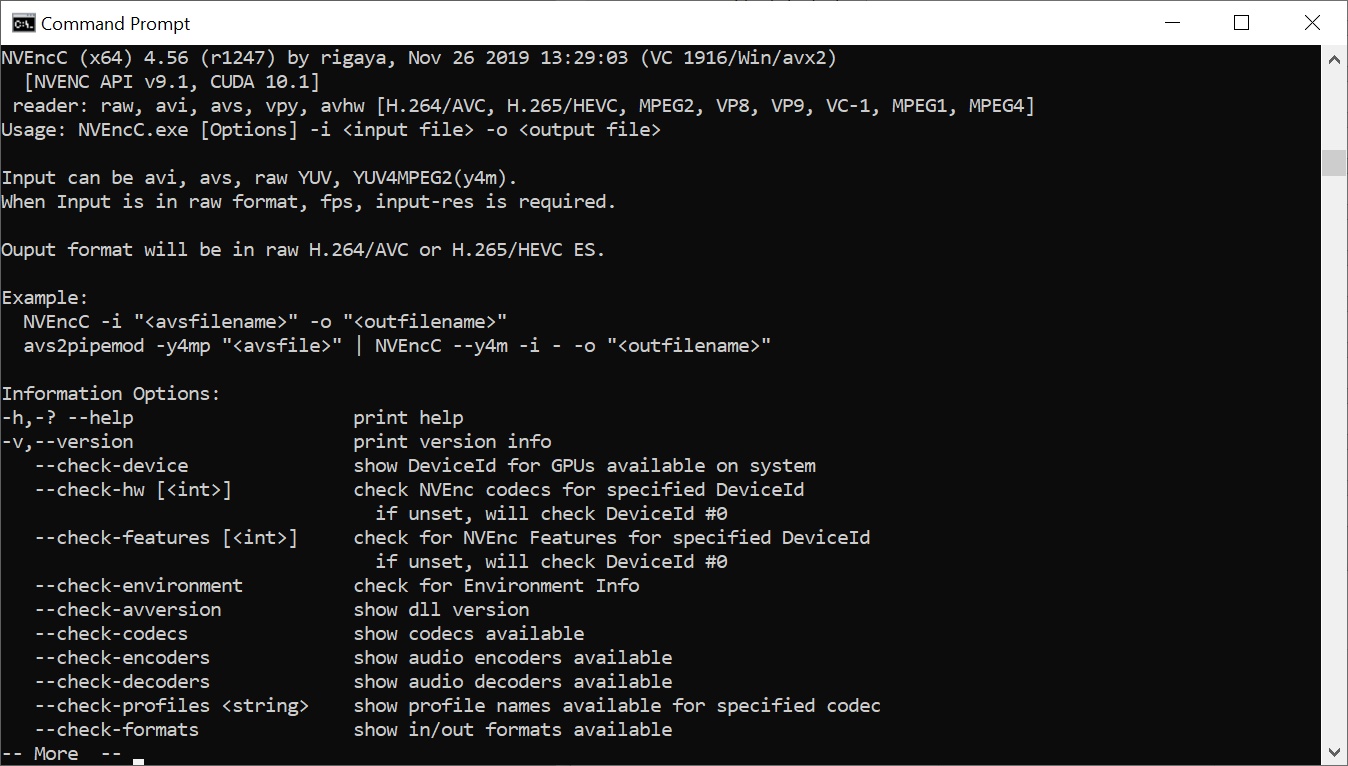Click the NVEncC version header line

coord(419,58)
